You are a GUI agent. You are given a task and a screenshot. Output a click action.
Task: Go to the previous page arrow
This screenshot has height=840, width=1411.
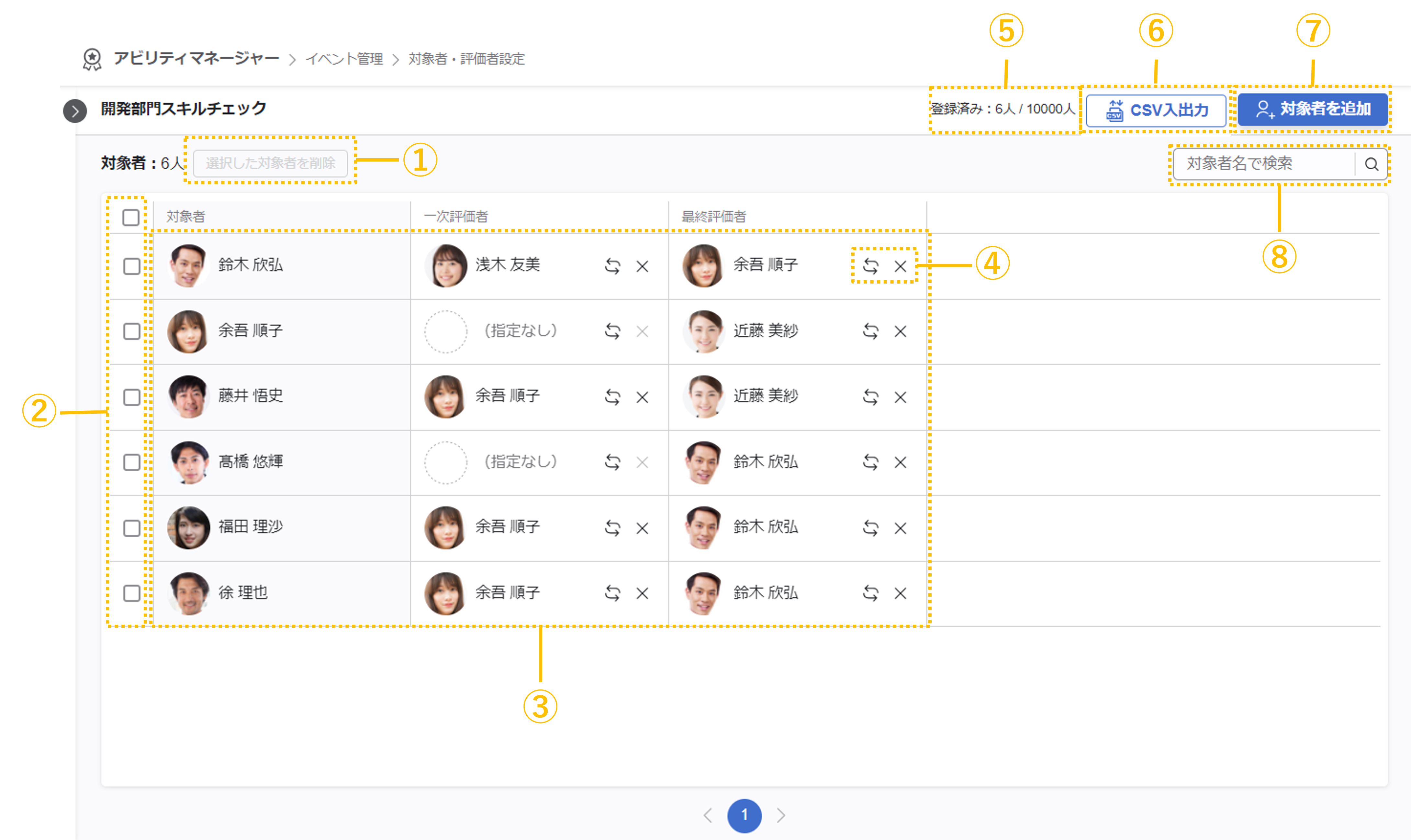[x=708, y=815]
